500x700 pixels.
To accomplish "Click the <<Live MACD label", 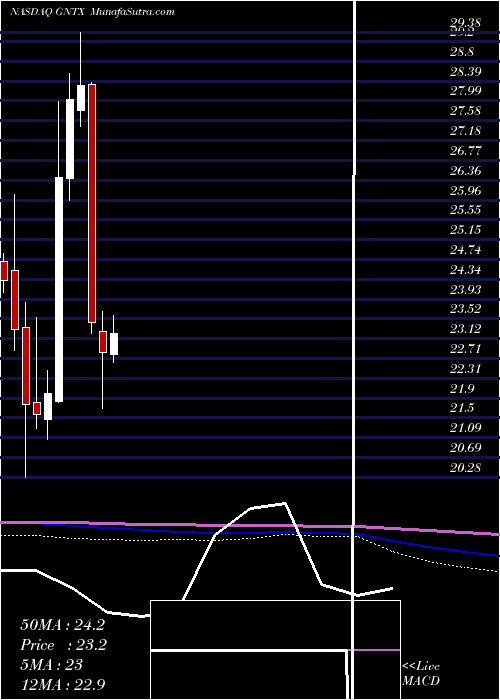I will [x=421, y=674].
